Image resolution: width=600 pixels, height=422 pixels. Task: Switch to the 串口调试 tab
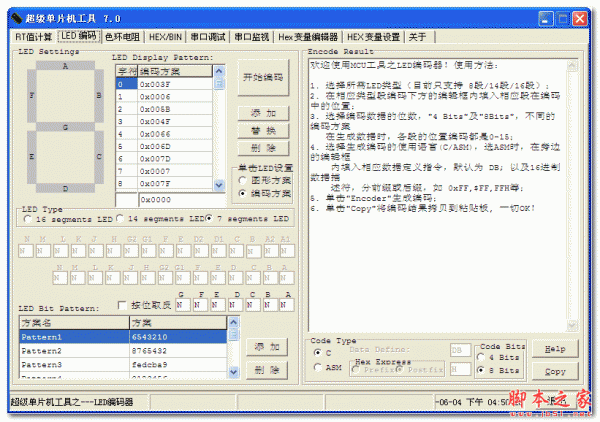pyautogui.click(x=208, y=37)
